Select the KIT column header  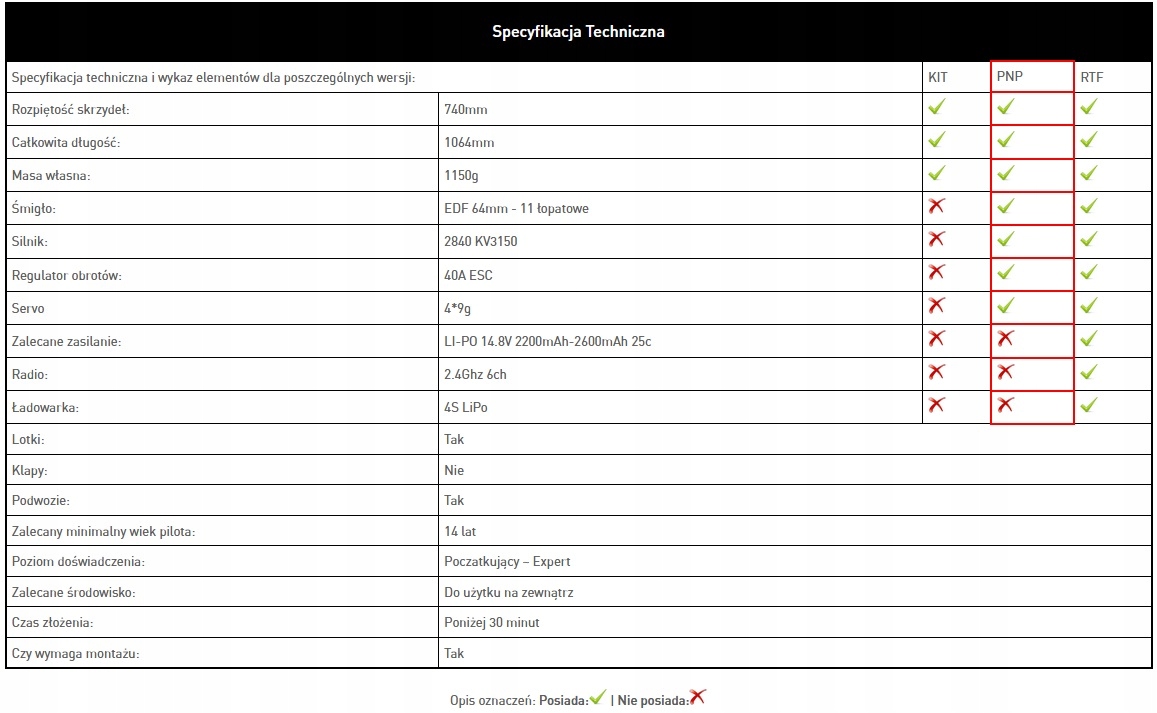pos(938,77)
